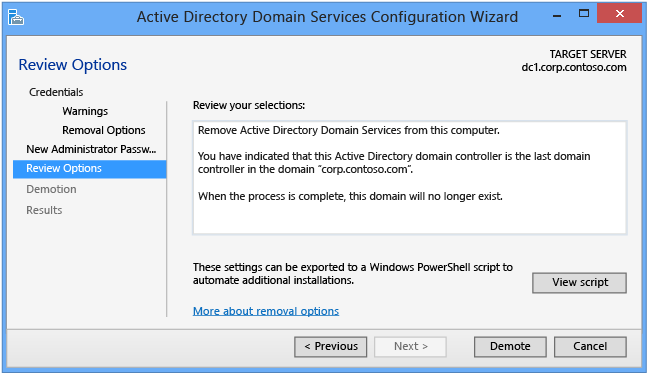Click the Review Options page heading
Image resolution: width=647 pixels, height=373 pixels.
[x=73, y=65]
